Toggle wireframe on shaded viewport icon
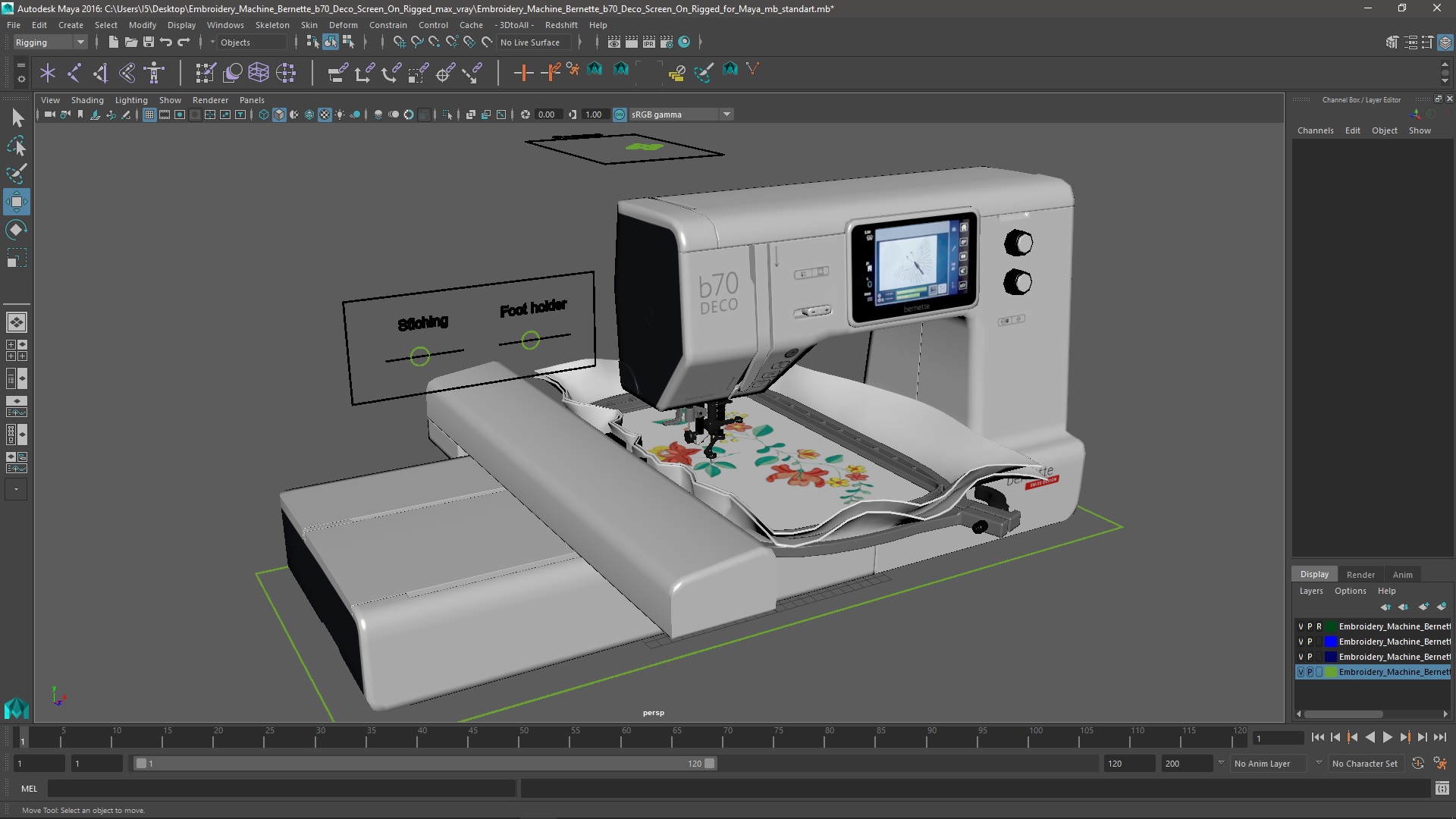The width and height of the screenshot is (1456, 819). (x=279, y=115)
